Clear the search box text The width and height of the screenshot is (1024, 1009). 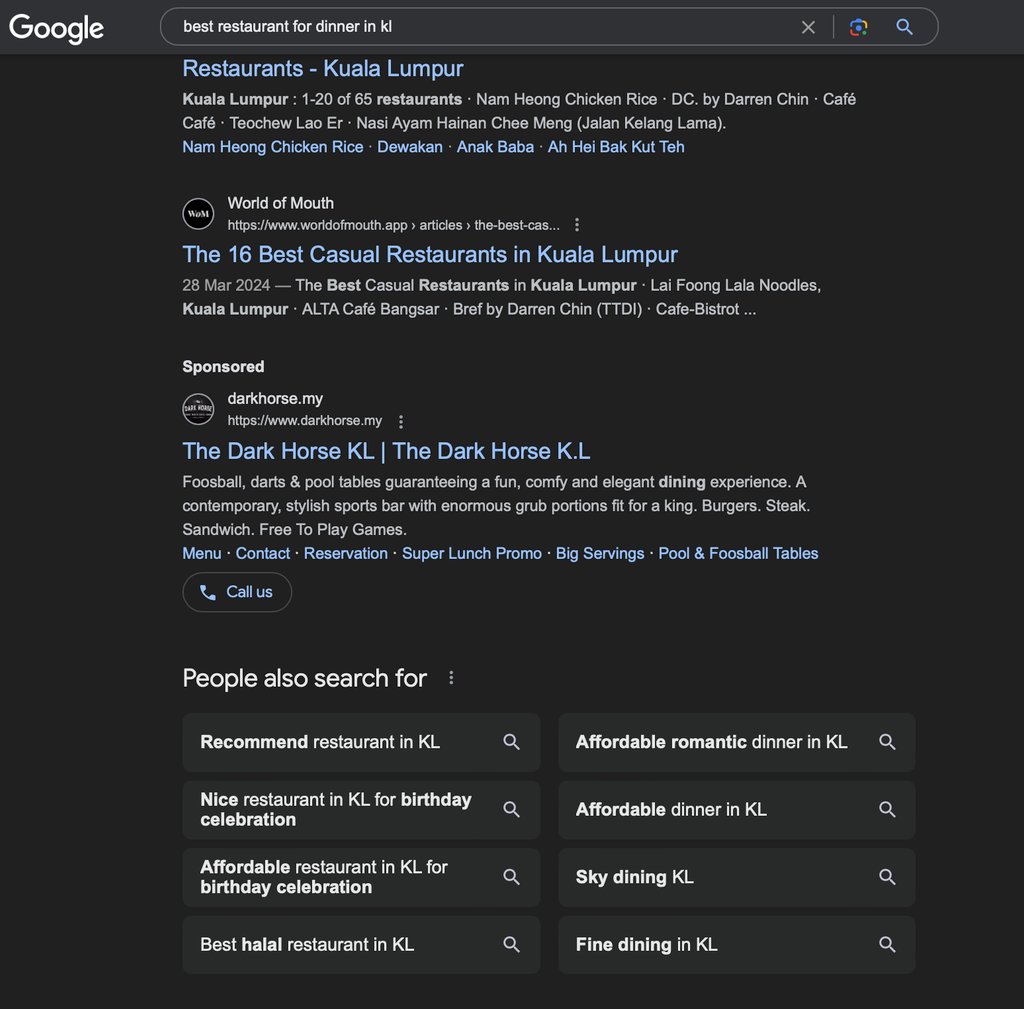coord(808,27)
